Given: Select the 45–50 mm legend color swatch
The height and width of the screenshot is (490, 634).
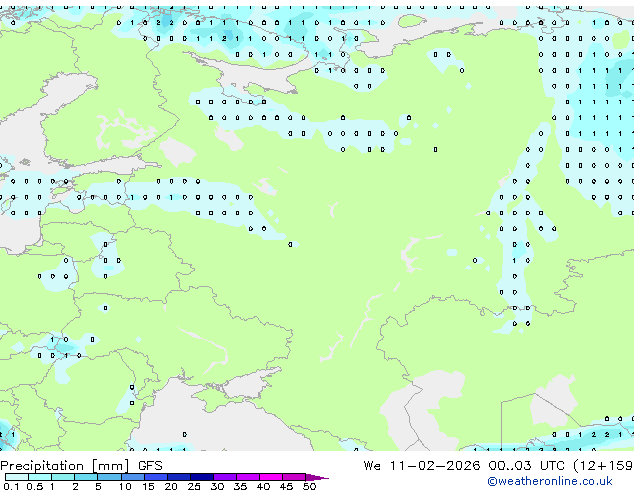Looking at the screenshot, I should coord(294,477).
